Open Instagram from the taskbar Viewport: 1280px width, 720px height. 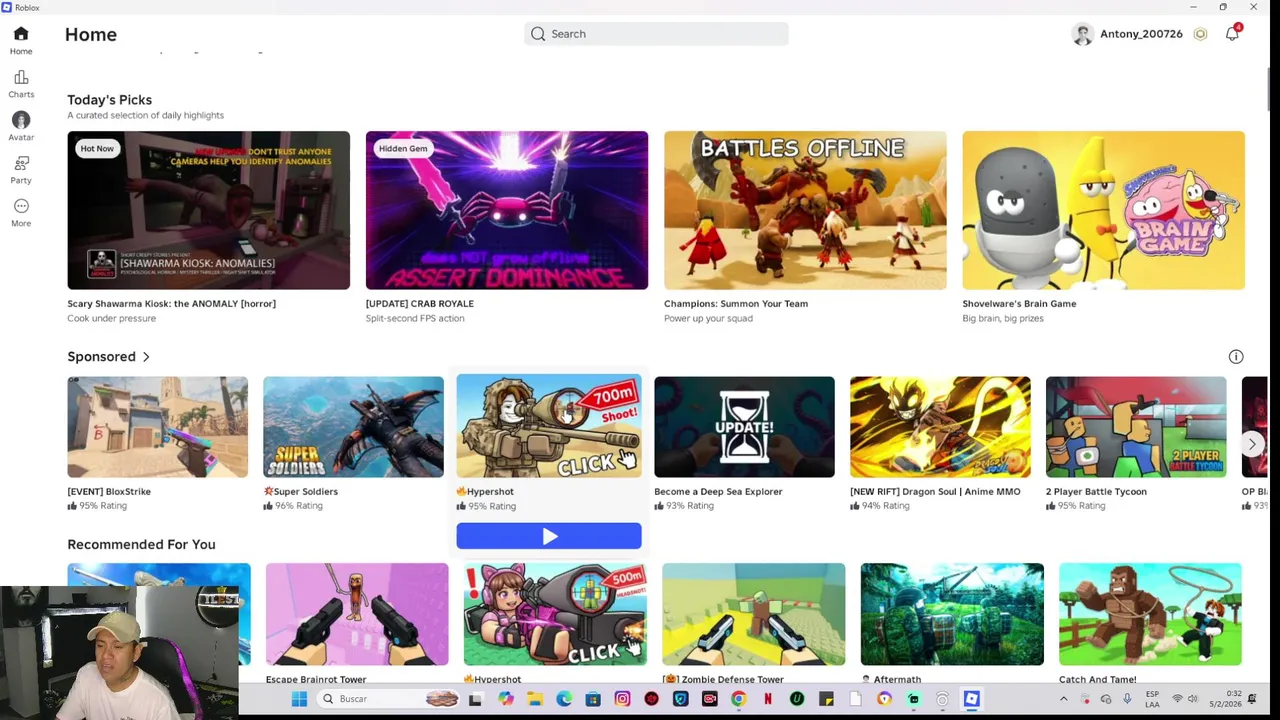click(x=622, y=699)
